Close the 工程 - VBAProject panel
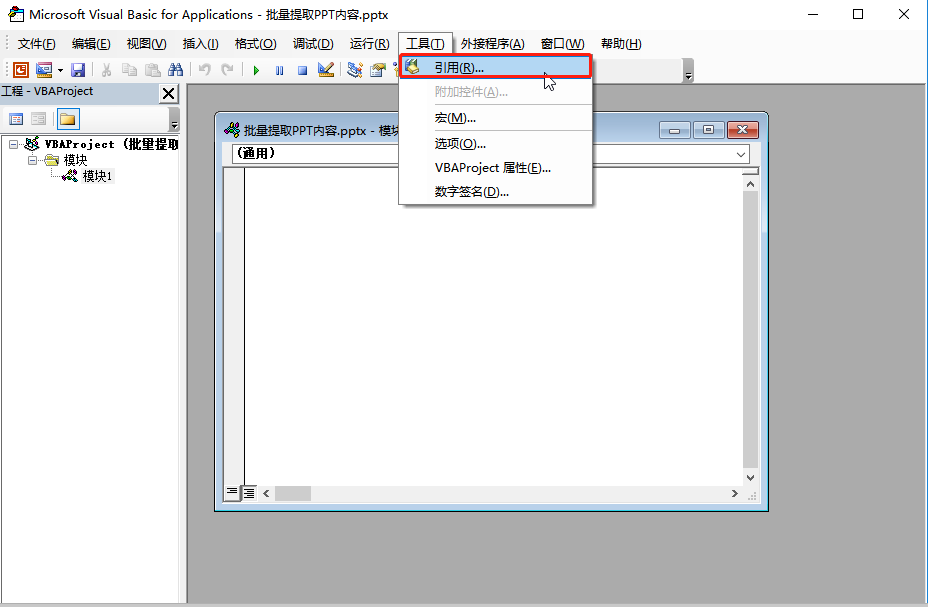This screenshot has height=607, width=928. pos(169,93)
